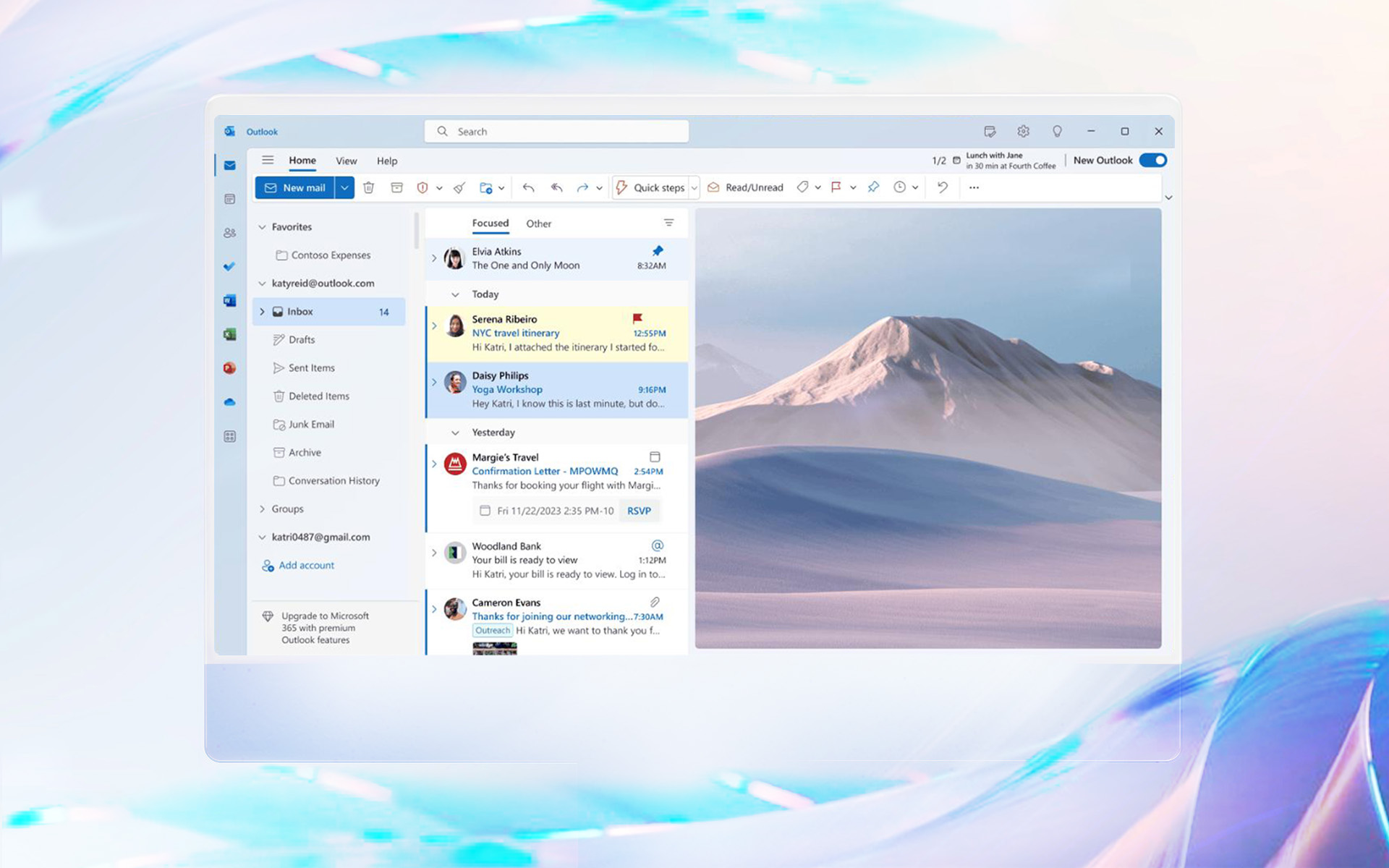Viewport: 1389px width, 868px height.
Task: Pin the selected email using the pin icon
Action: (x=873, y=187)
